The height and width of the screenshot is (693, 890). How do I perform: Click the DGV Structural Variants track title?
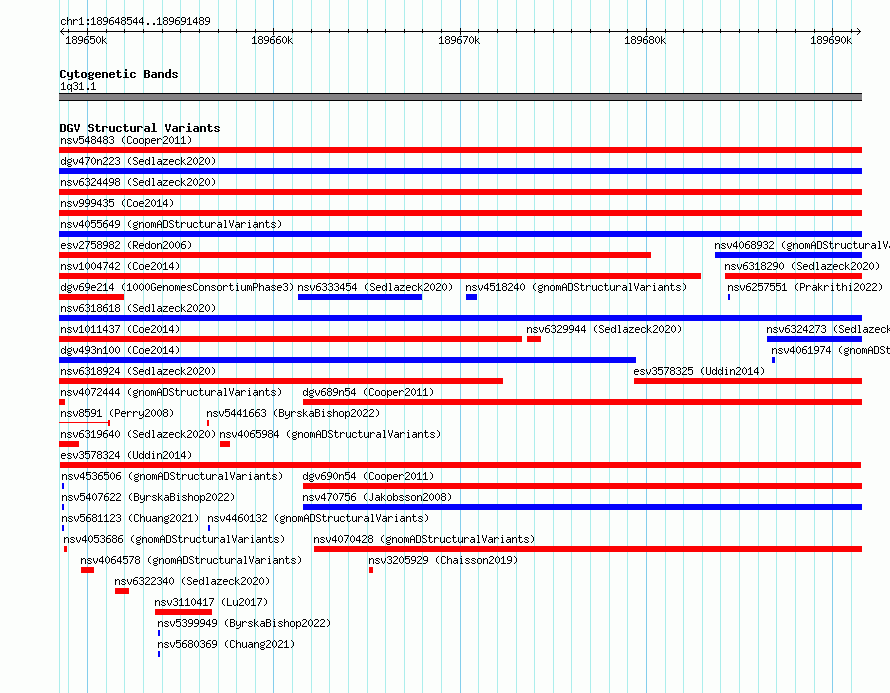point(140,128)
